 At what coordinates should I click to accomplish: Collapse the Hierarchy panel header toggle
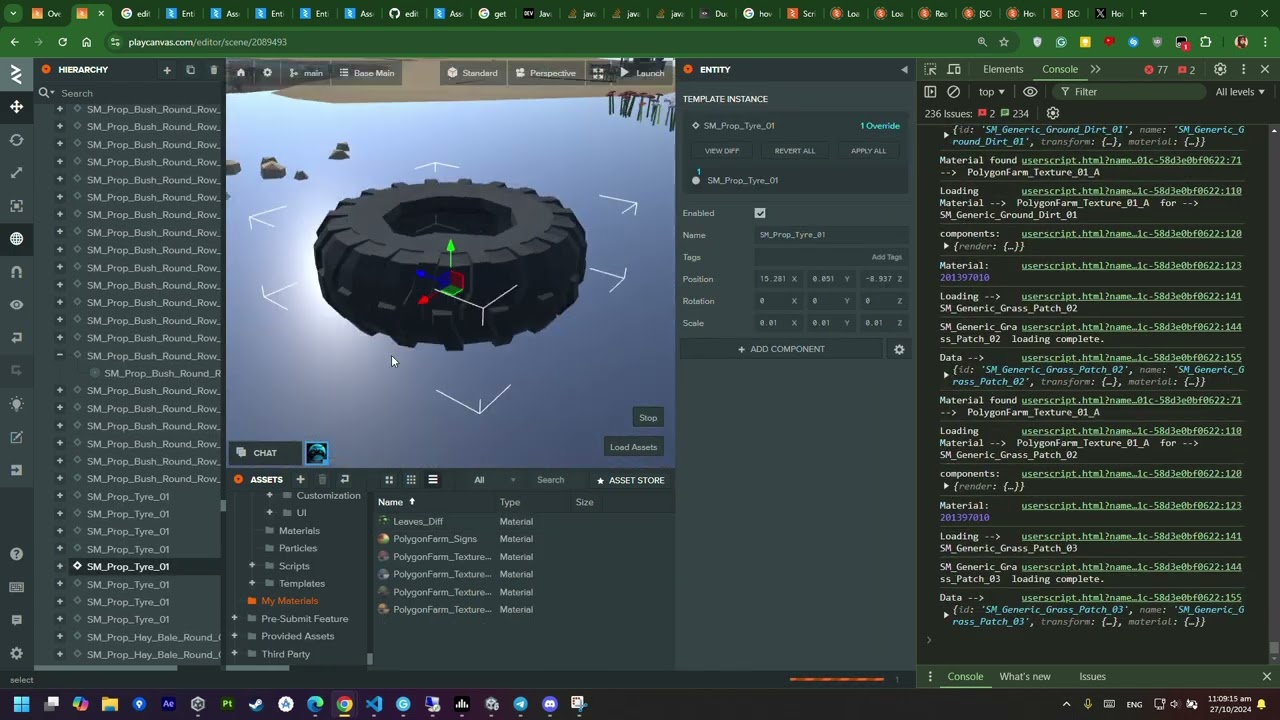click(x=46, y=70)
